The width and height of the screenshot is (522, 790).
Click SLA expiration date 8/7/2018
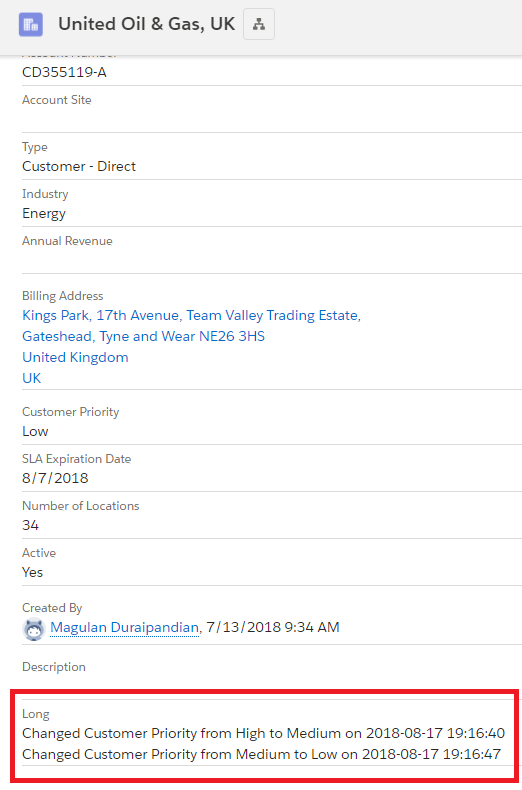(55, 478)
